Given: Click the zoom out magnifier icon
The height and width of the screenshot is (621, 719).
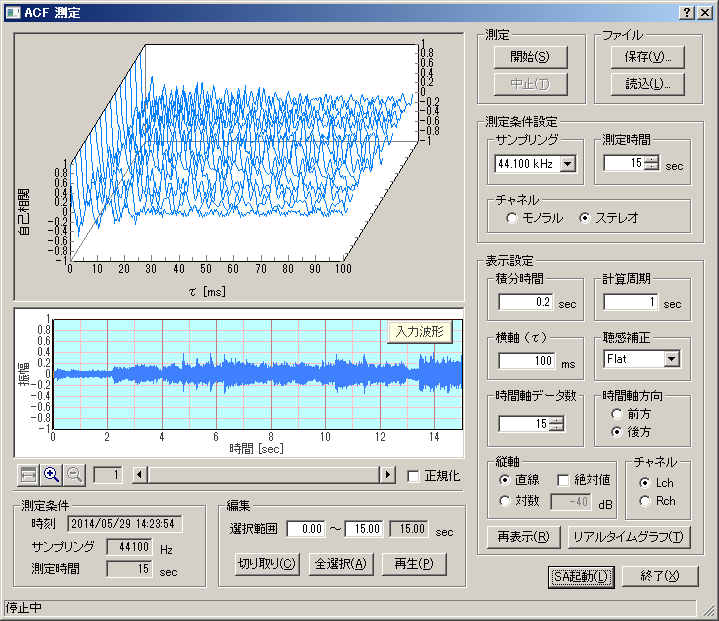Looking at the screenshot, I should (x=75, y=475).
